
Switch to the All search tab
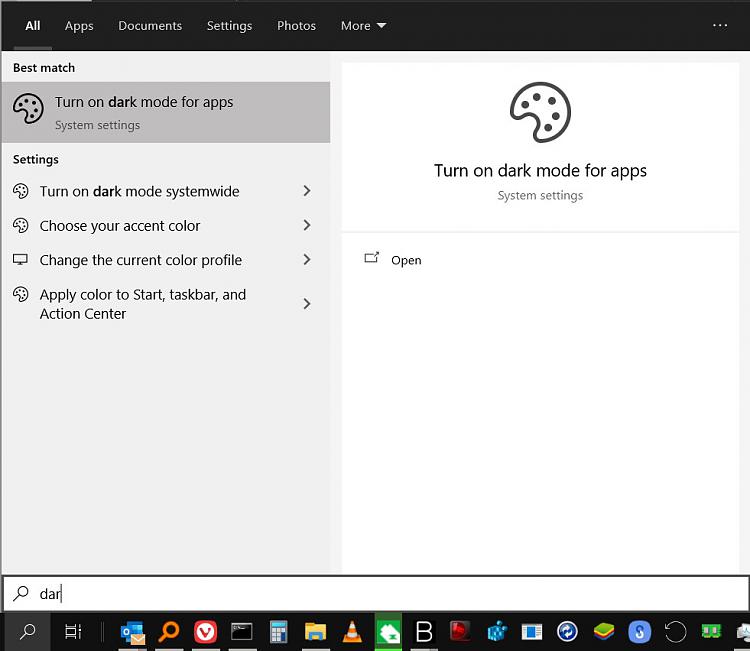[33, 25]
